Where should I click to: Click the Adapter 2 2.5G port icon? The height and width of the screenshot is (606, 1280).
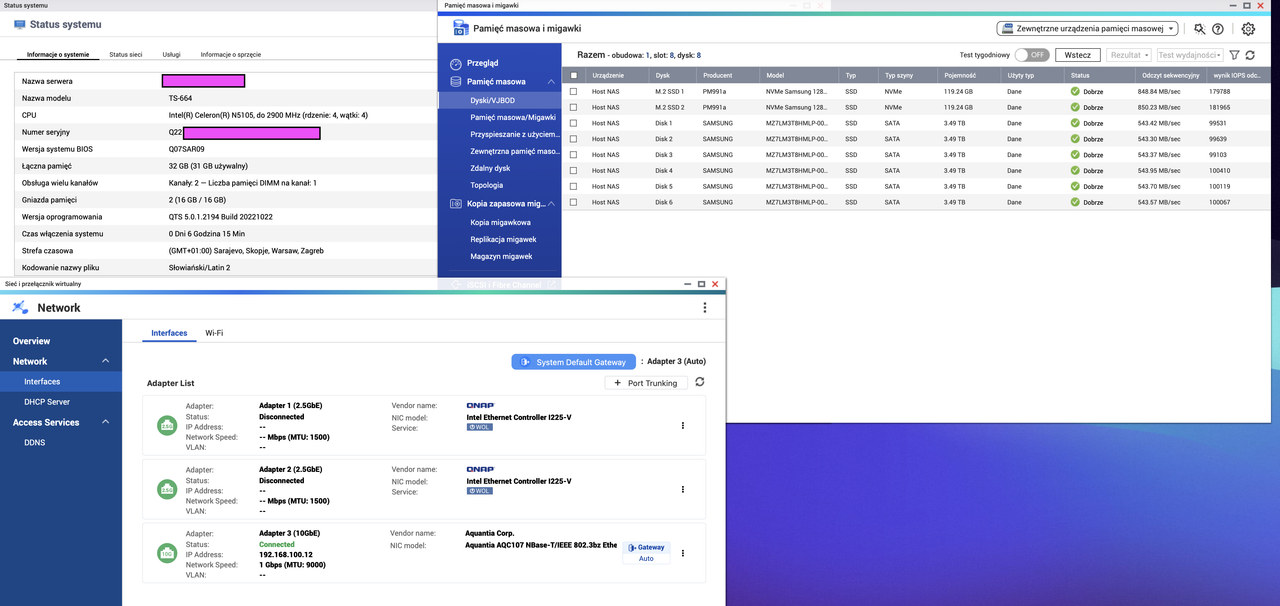[166, 490]
